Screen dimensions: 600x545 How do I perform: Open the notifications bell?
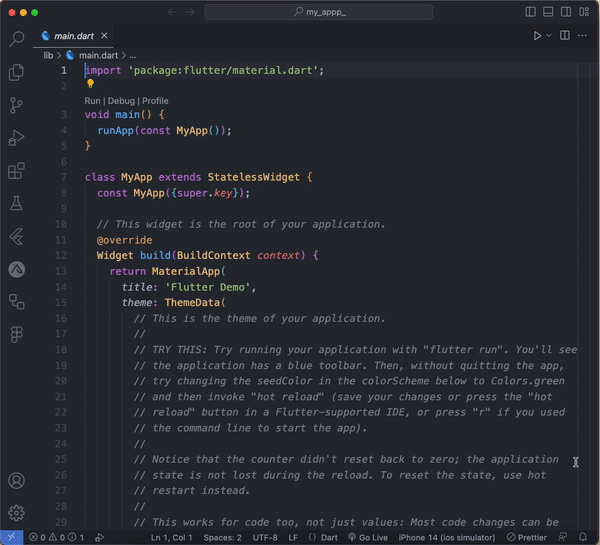click(x=582, y=537)
